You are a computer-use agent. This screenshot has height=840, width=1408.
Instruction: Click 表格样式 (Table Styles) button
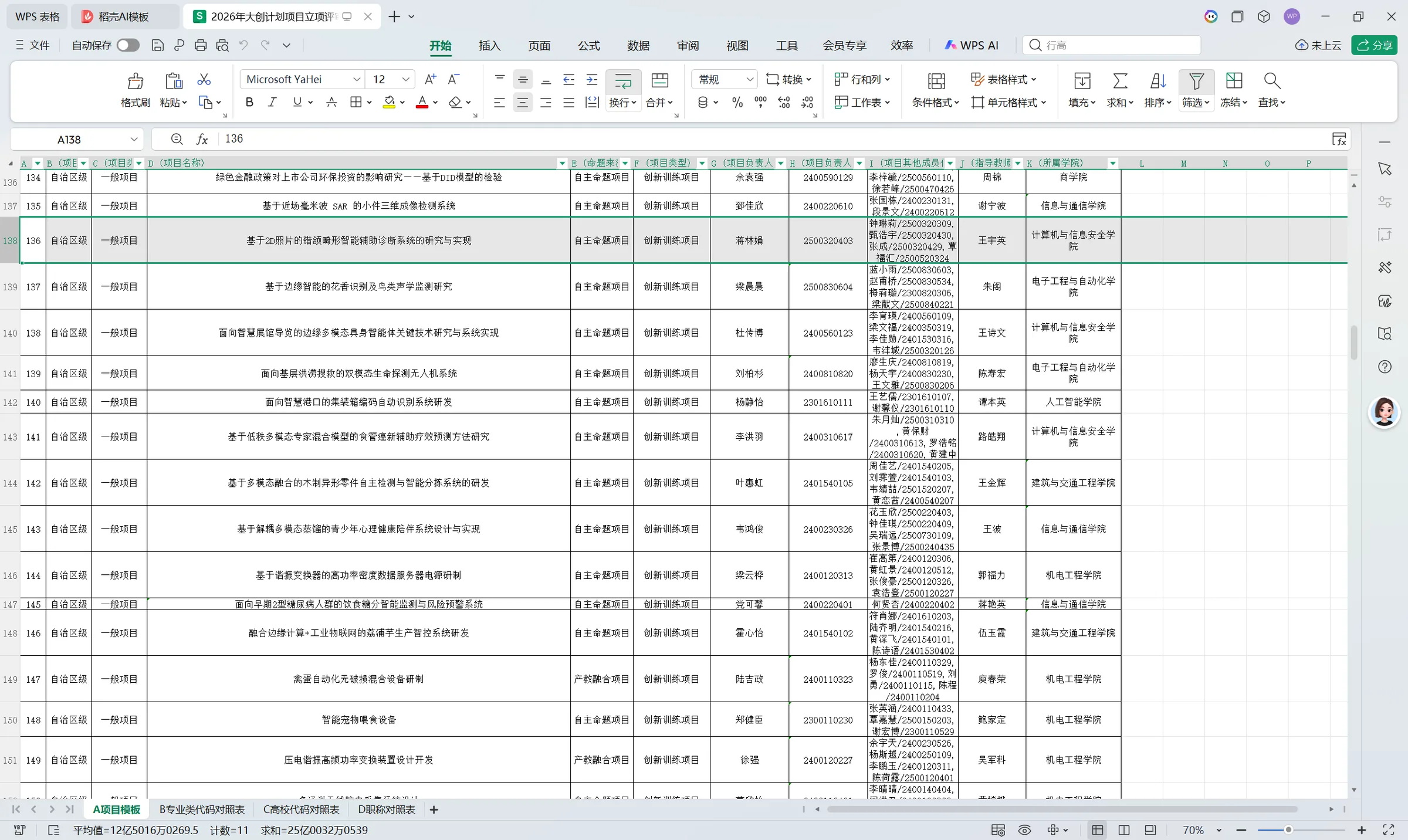pyautogui.click(x=1003, y=79)
